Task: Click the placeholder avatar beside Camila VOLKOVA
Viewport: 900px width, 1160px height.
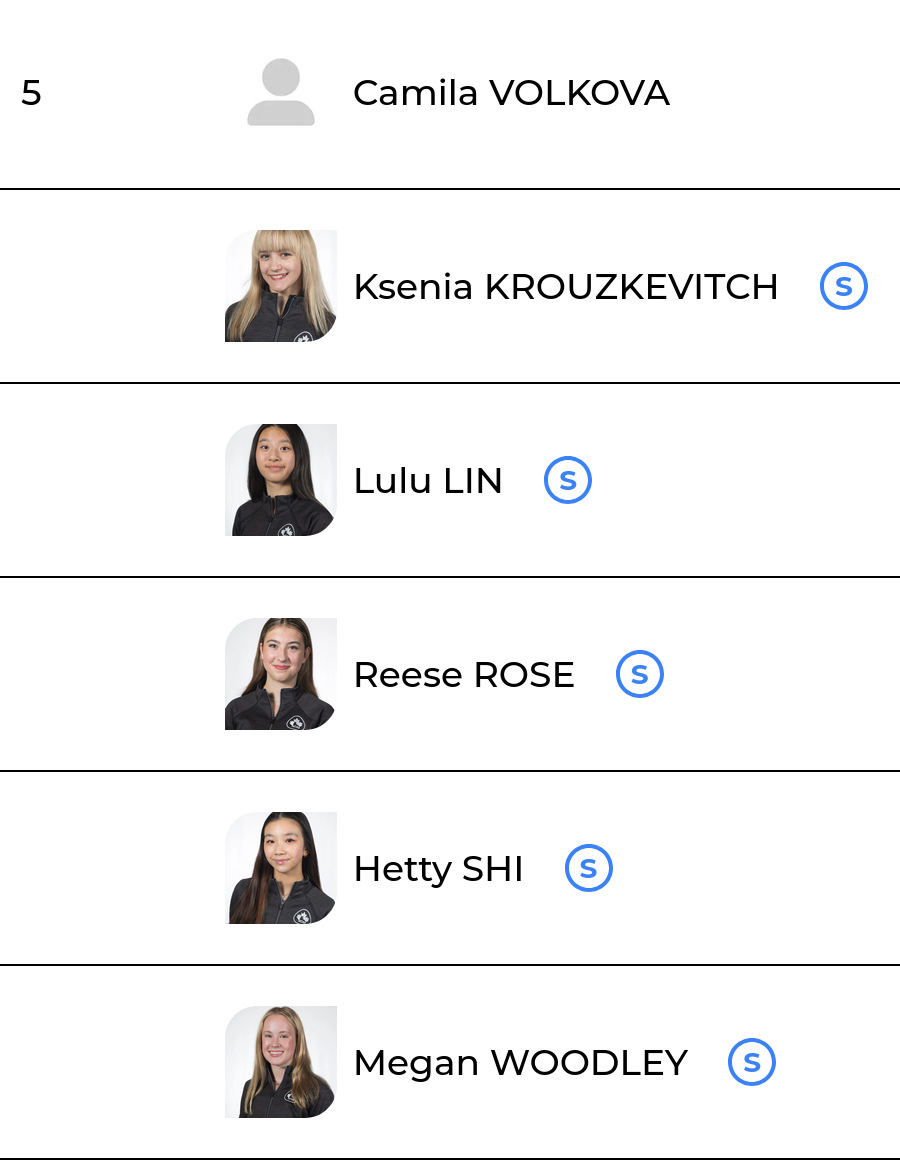Action: pyautogui.click(x=281, y=92)
